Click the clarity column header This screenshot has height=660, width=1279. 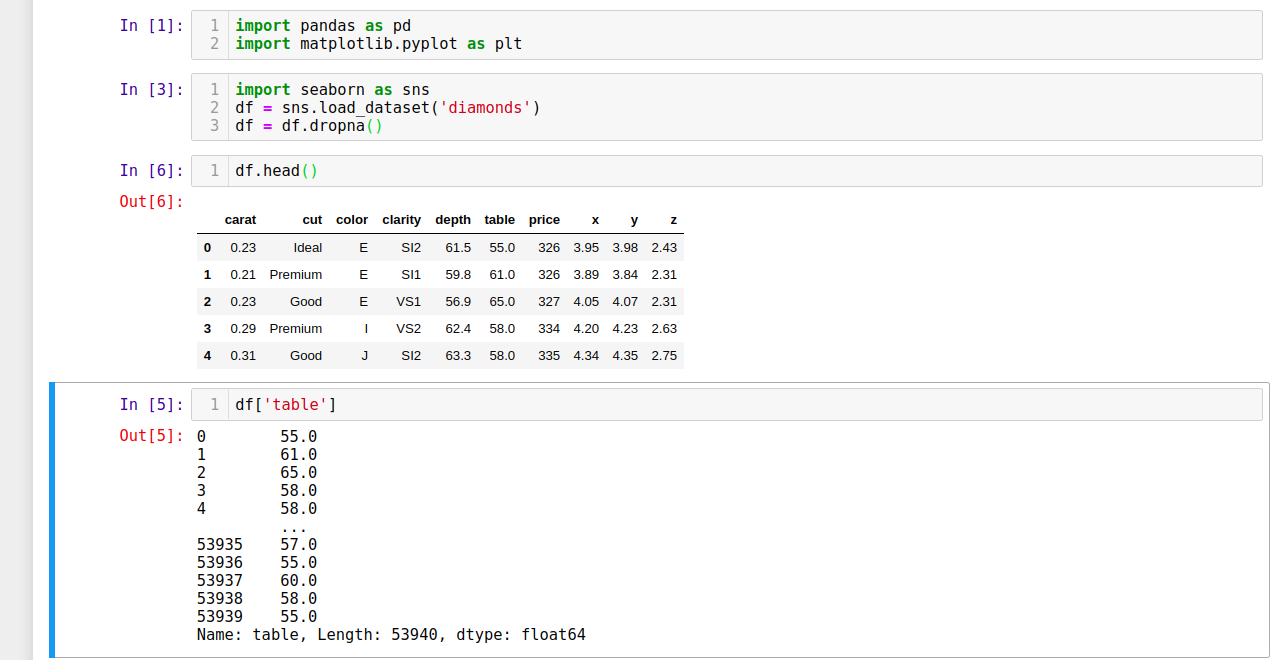point(401,220)
